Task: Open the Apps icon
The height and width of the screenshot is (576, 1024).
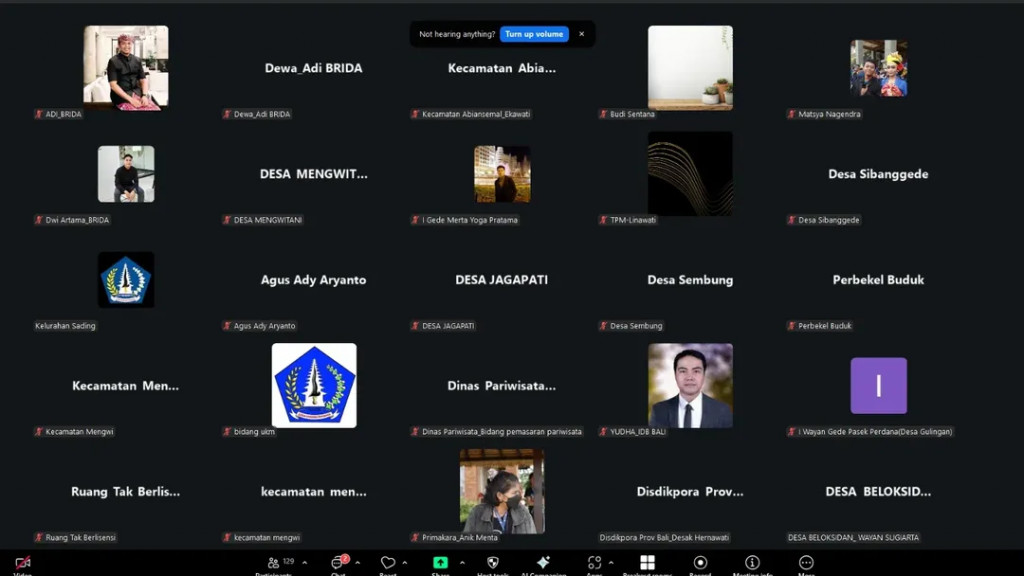Action: pyautogui.click(x=595, y=564)
